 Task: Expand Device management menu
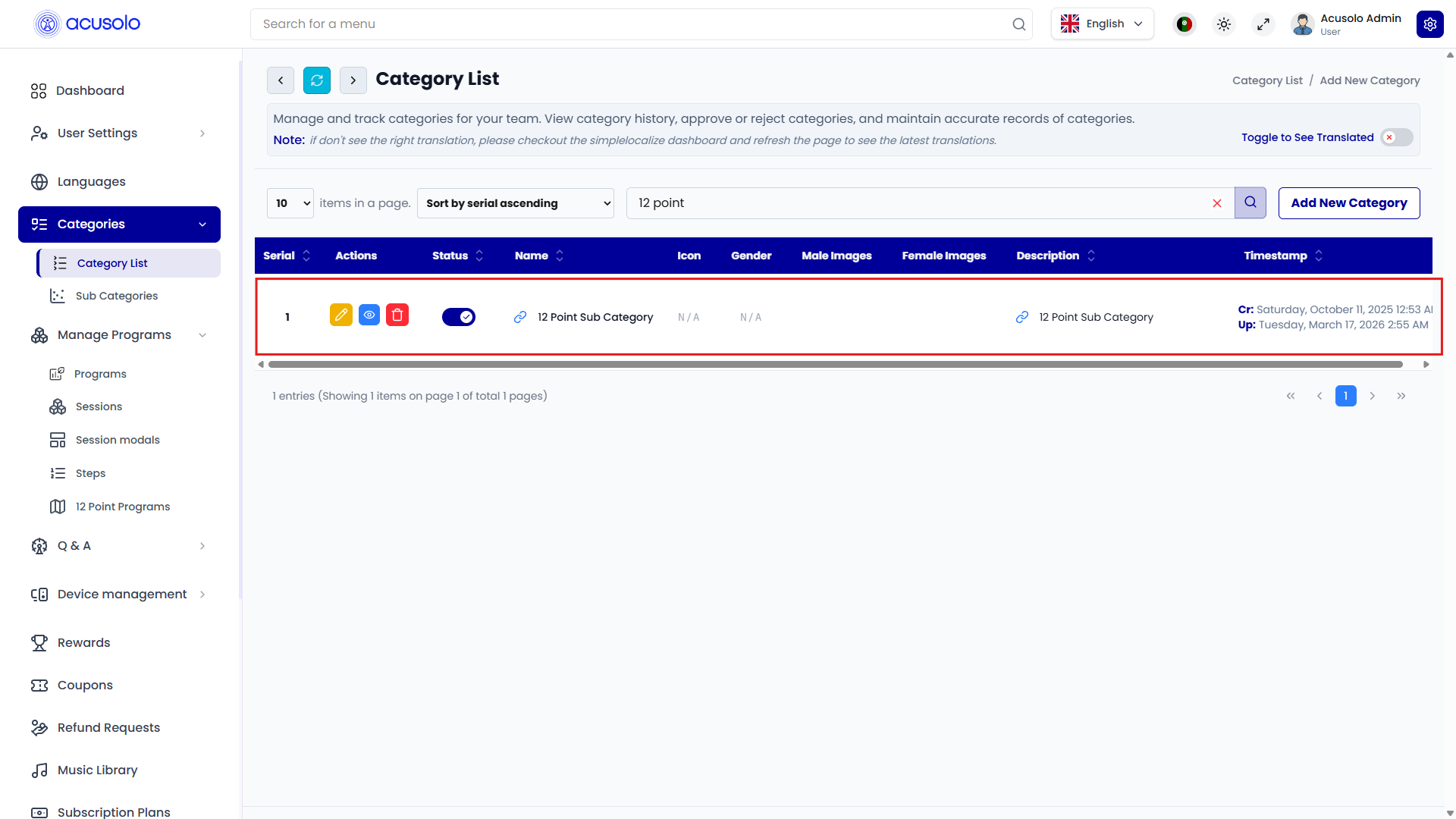click(119, 595)
